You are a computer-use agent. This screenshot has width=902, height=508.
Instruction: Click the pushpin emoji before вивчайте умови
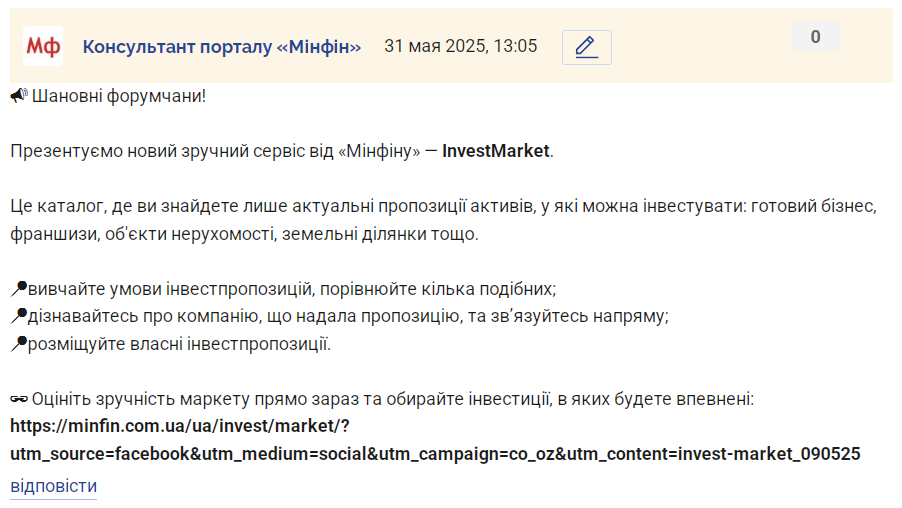(19, 288)
